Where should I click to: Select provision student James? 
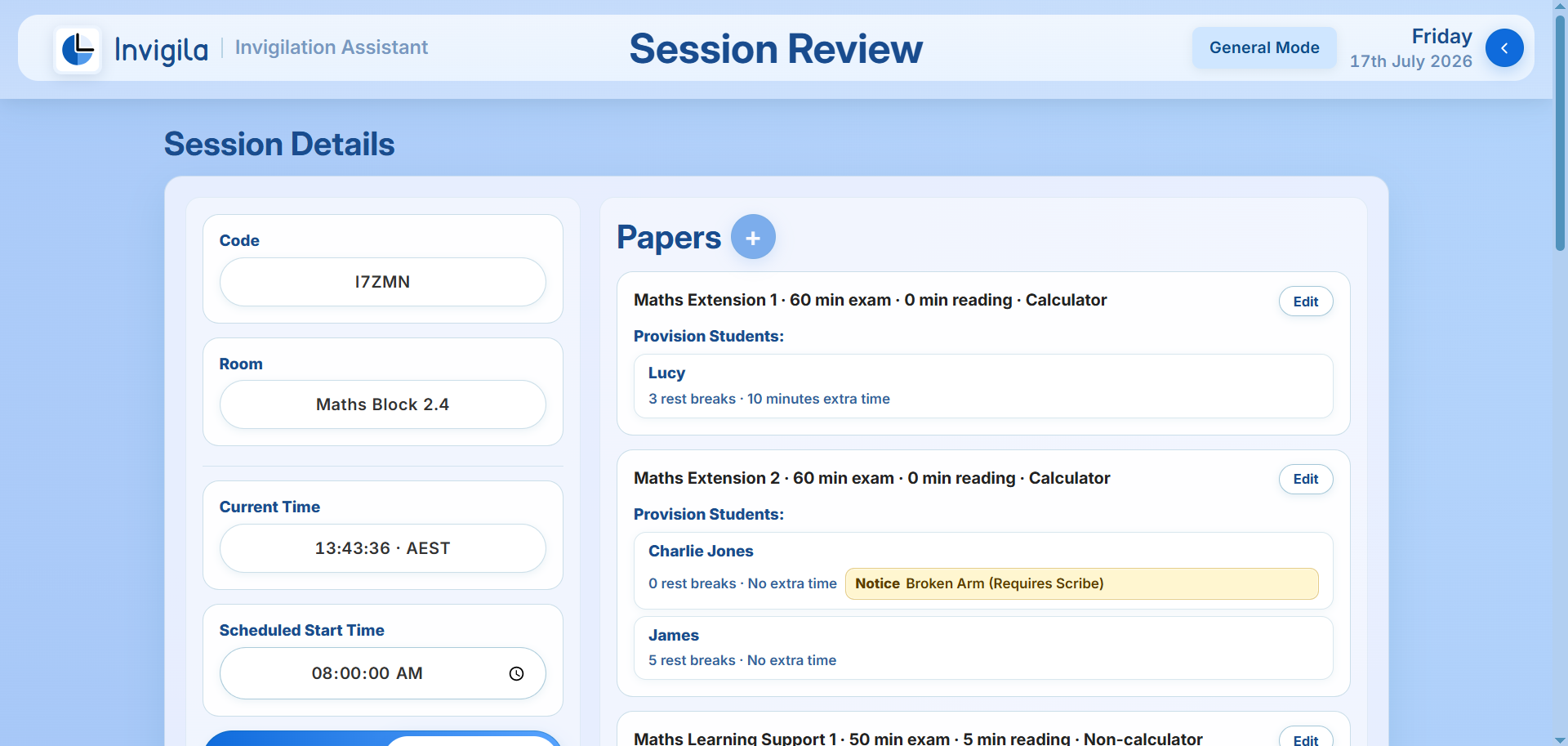[983, 648]
